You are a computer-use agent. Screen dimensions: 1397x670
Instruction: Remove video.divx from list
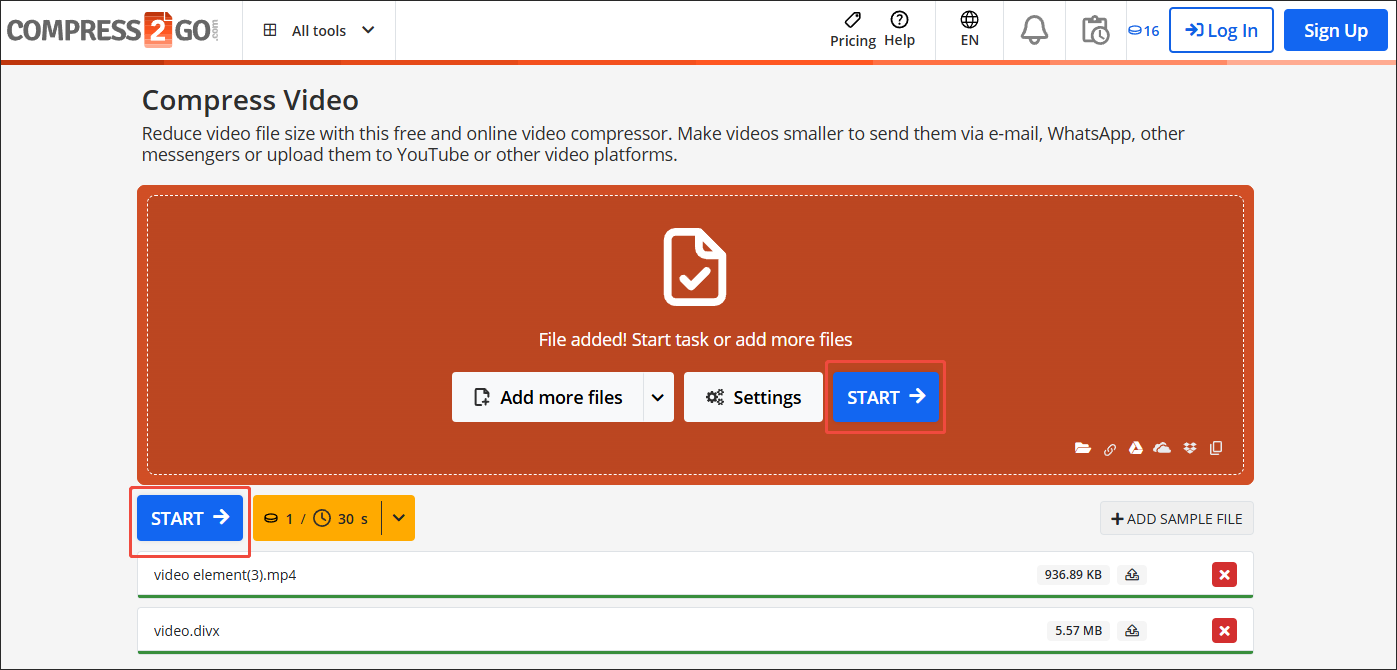pyautogui.click(x=1224, y=630)
